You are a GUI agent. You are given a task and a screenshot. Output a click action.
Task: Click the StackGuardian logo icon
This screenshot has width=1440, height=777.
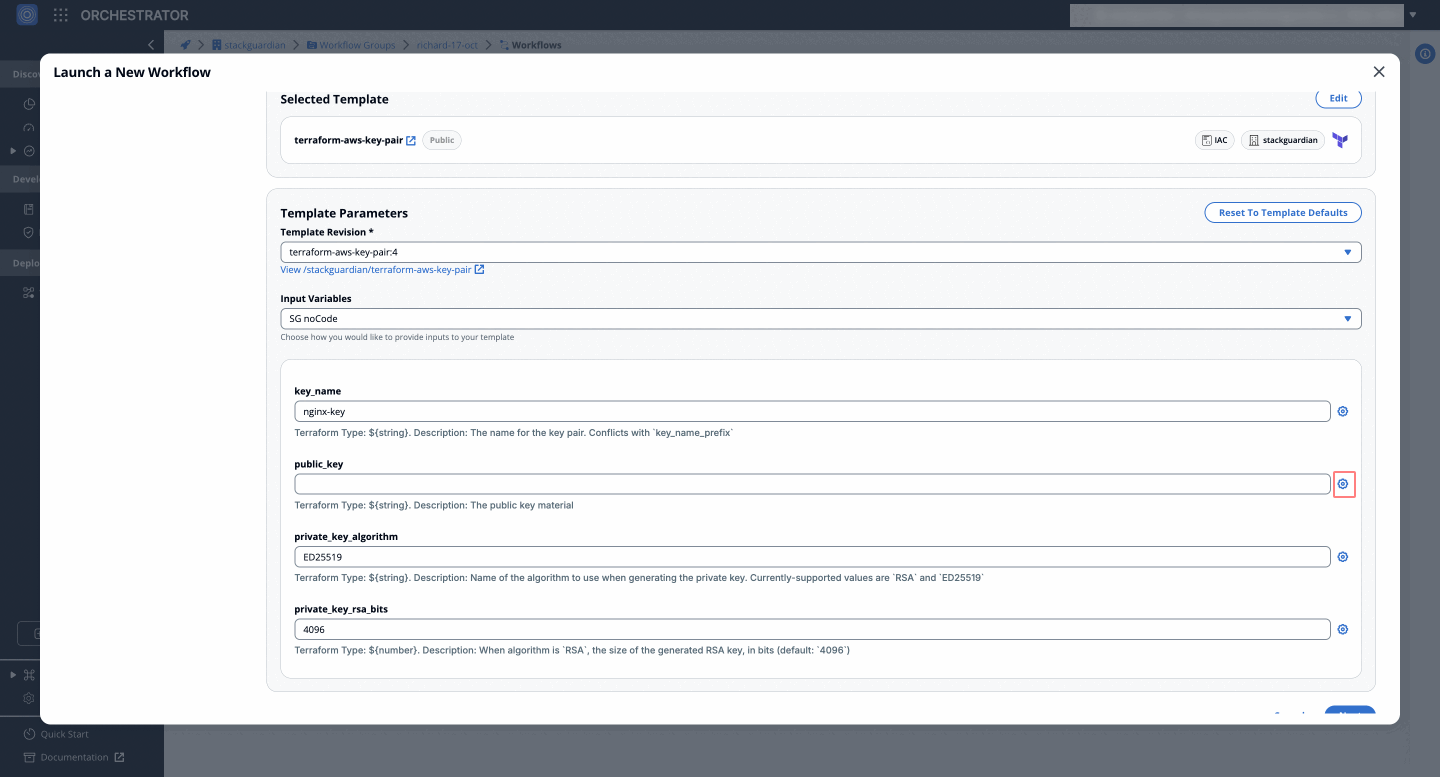click(27, 15)
